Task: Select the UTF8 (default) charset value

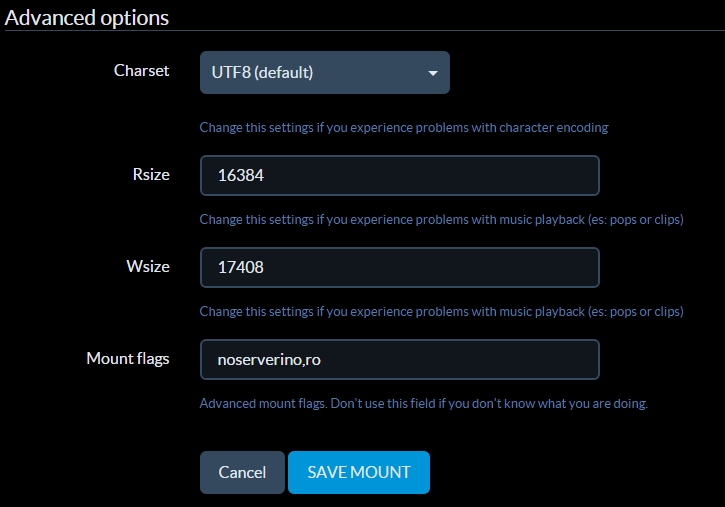Action: coord(263,73)
